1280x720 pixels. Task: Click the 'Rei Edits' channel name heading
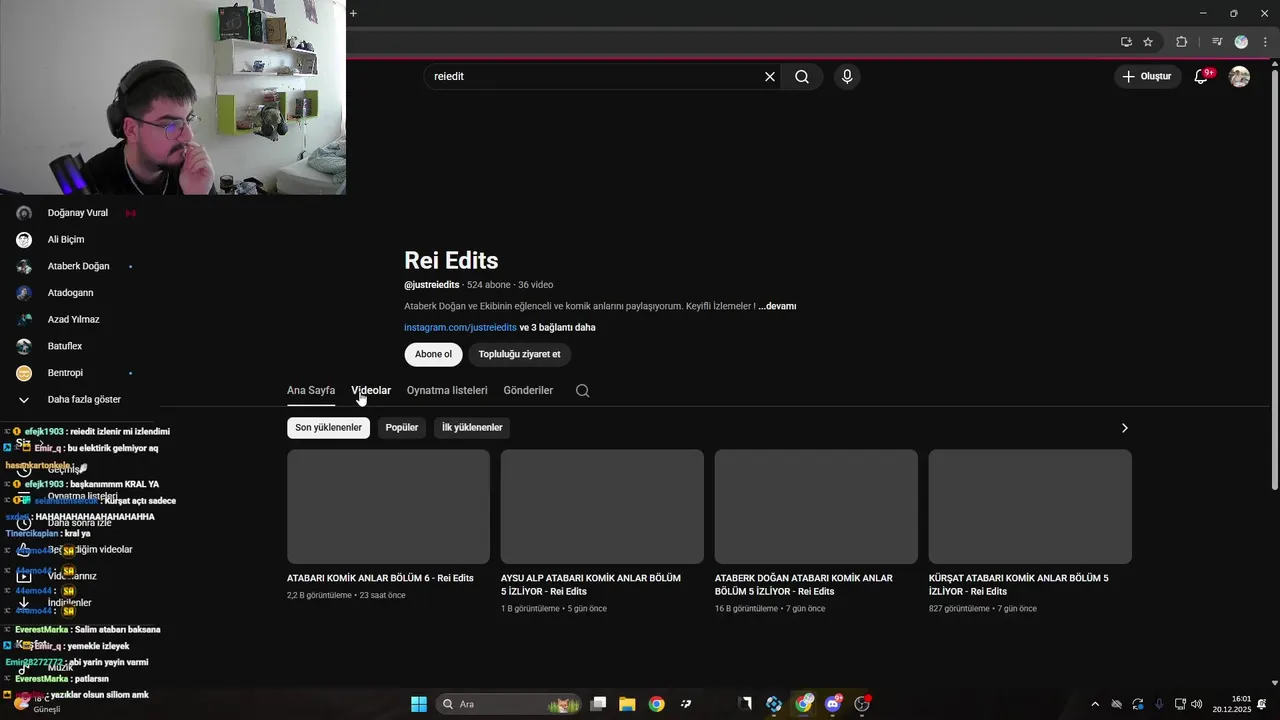tap(451, 260)
